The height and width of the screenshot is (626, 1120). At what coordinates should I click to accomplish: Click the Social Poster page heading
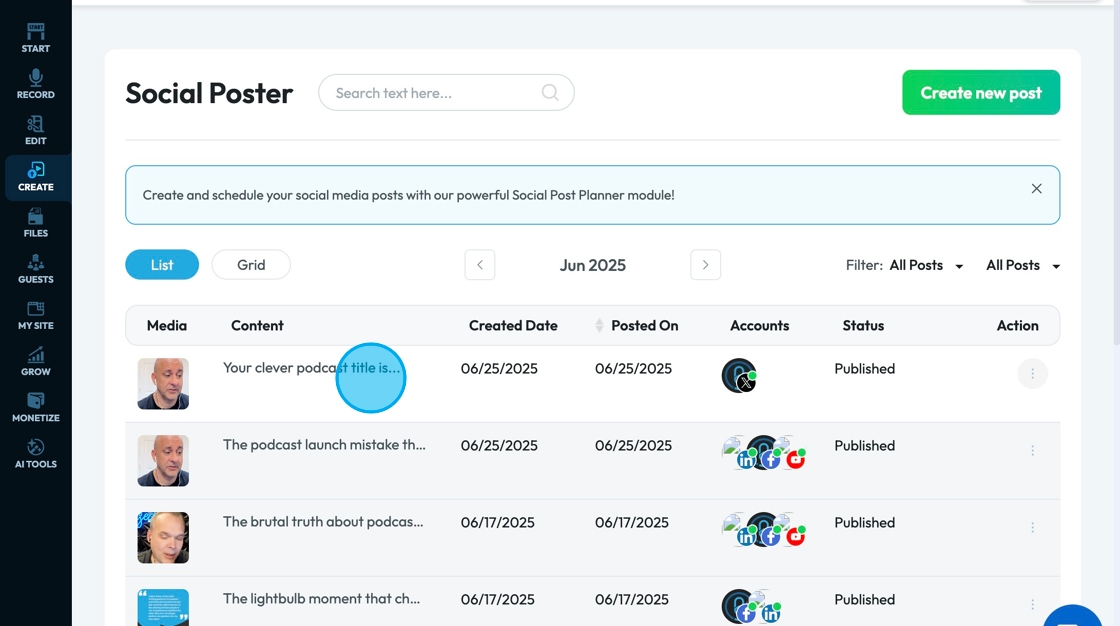[x=209, y=93]
